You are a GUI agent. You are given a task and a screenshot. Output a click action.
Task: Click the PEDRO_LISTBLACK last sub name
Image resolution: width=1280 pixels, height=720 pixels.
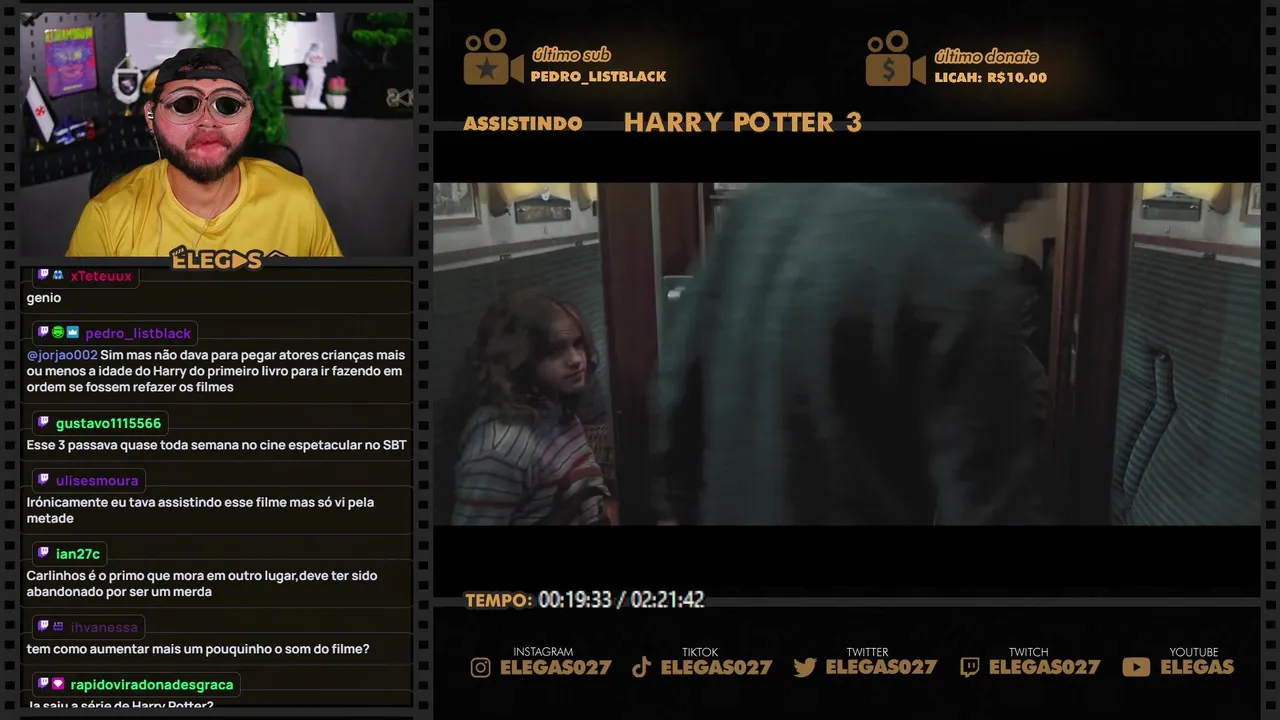(598, 77)
